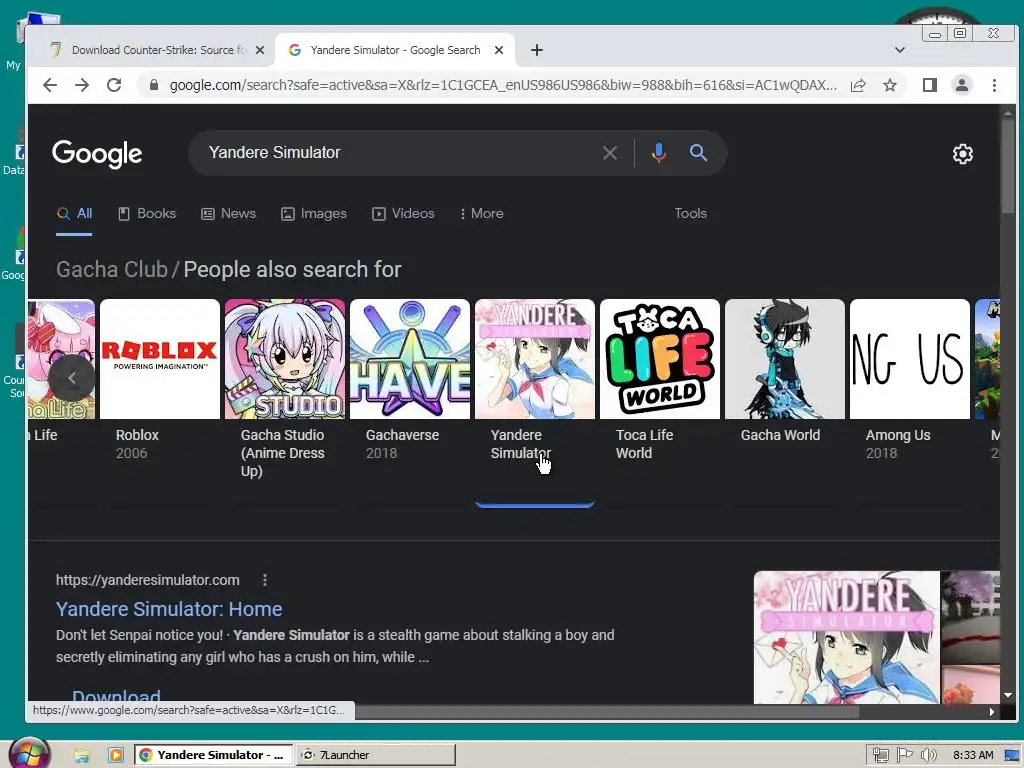Open a new browser tab
This screenshot has height=768, width=1024.
tap(537, 50)
